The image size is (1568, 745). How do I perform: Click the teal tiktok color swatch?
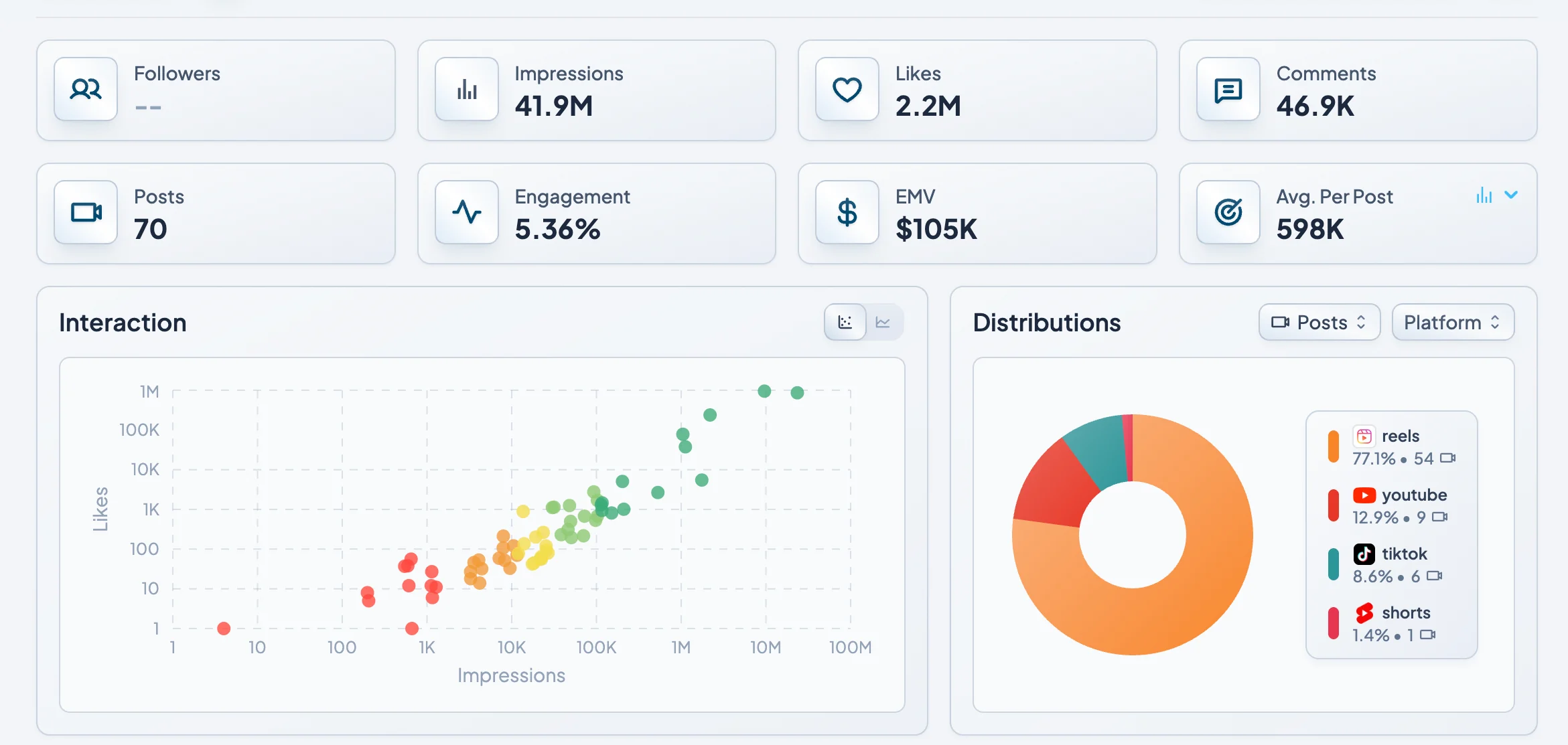coord(1334,565)
